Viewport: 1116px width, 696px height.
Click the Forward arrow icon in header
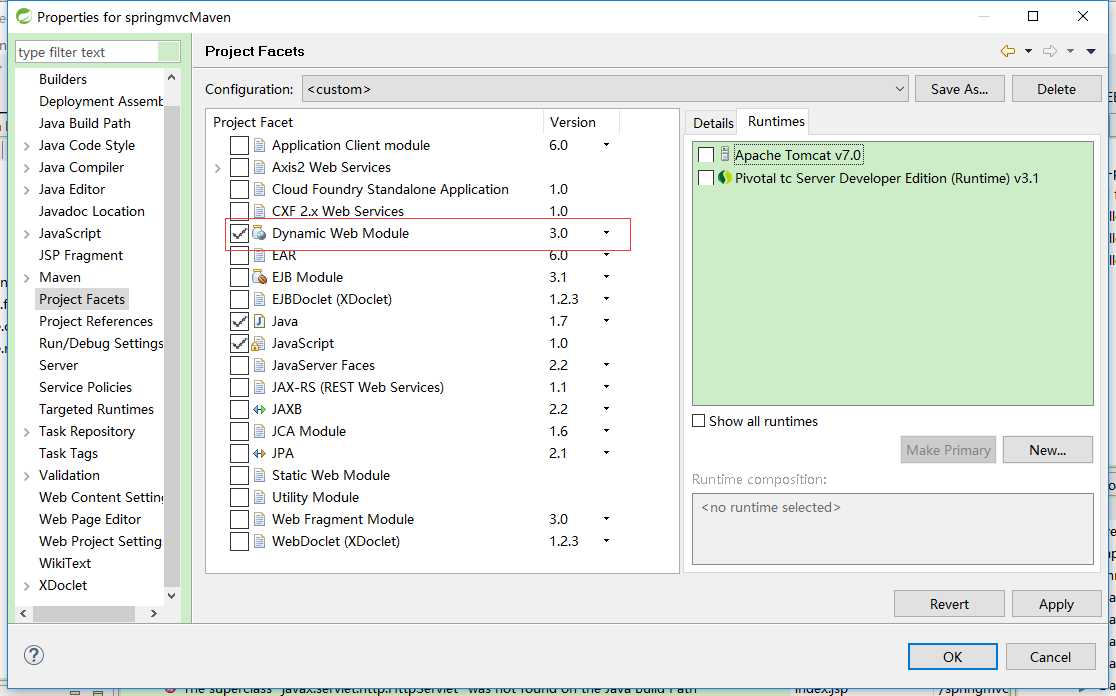(1050, 51)
